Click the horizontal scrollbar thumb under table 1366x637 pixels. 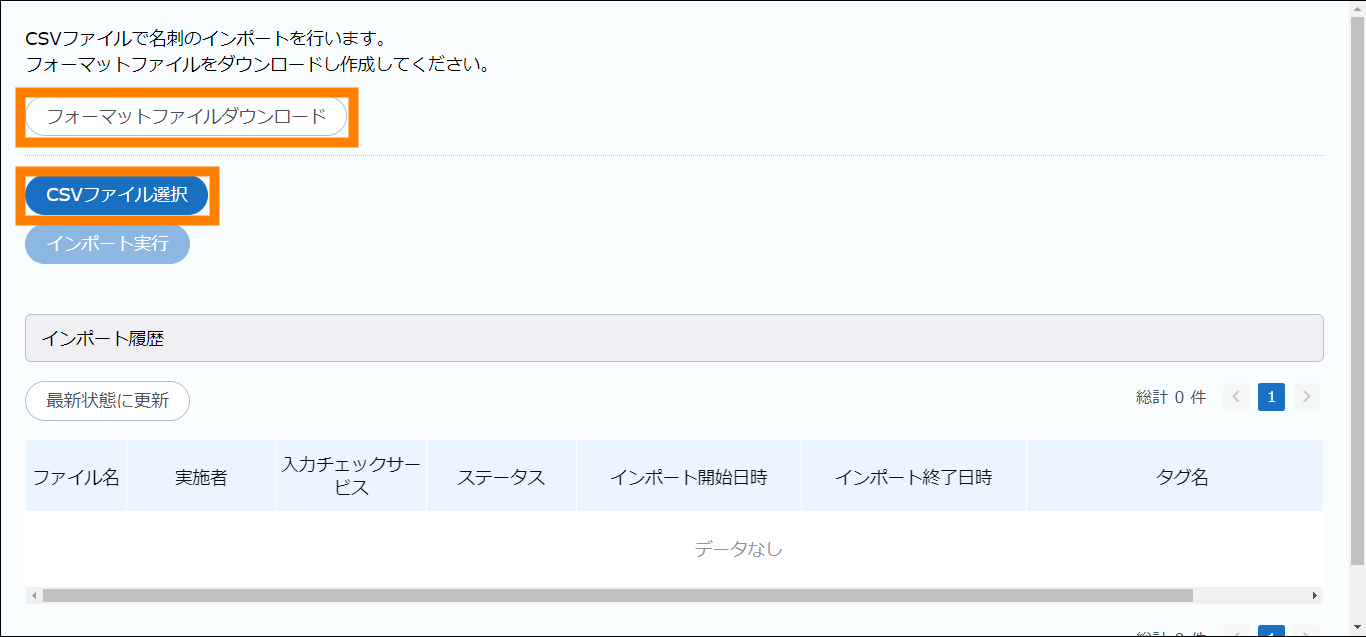[617, 596]
